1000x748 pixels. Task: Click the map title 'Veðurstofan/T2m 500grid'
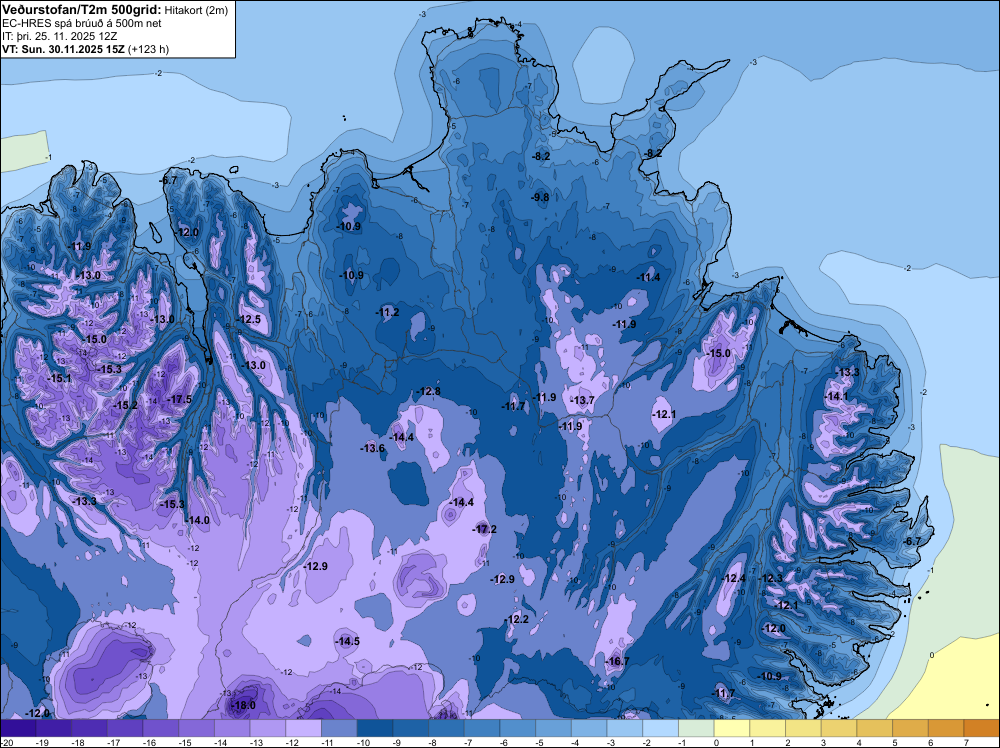[81, 10]
